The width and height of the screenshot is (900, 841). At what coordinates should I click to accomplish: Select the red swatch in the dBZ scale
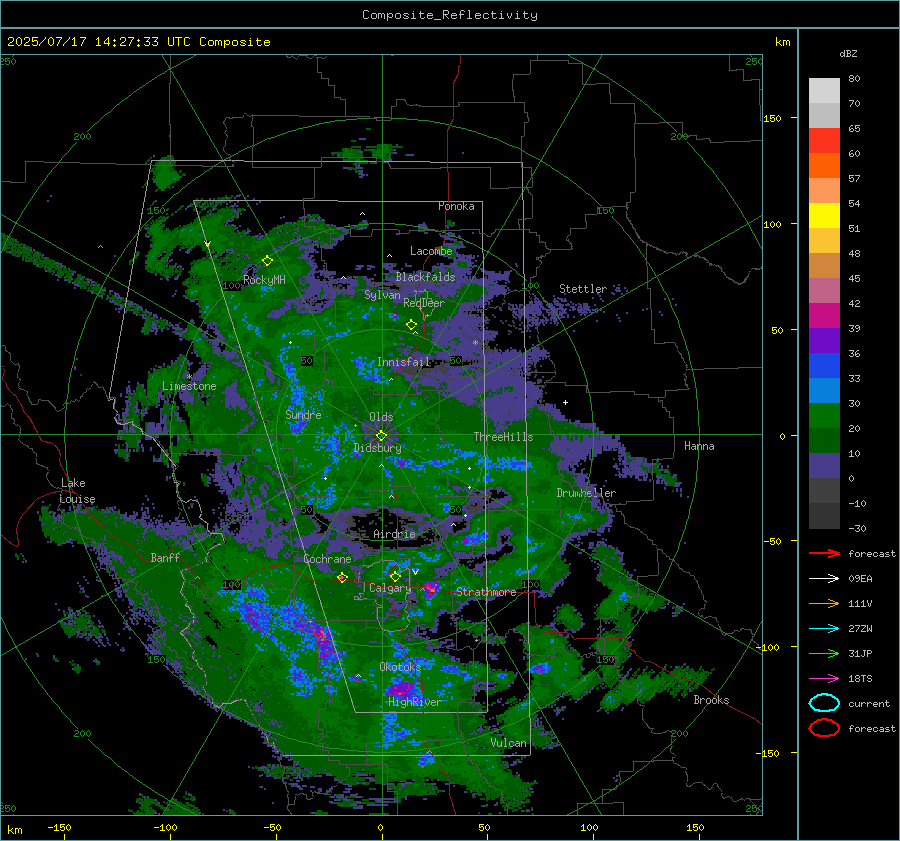point(824,141)
